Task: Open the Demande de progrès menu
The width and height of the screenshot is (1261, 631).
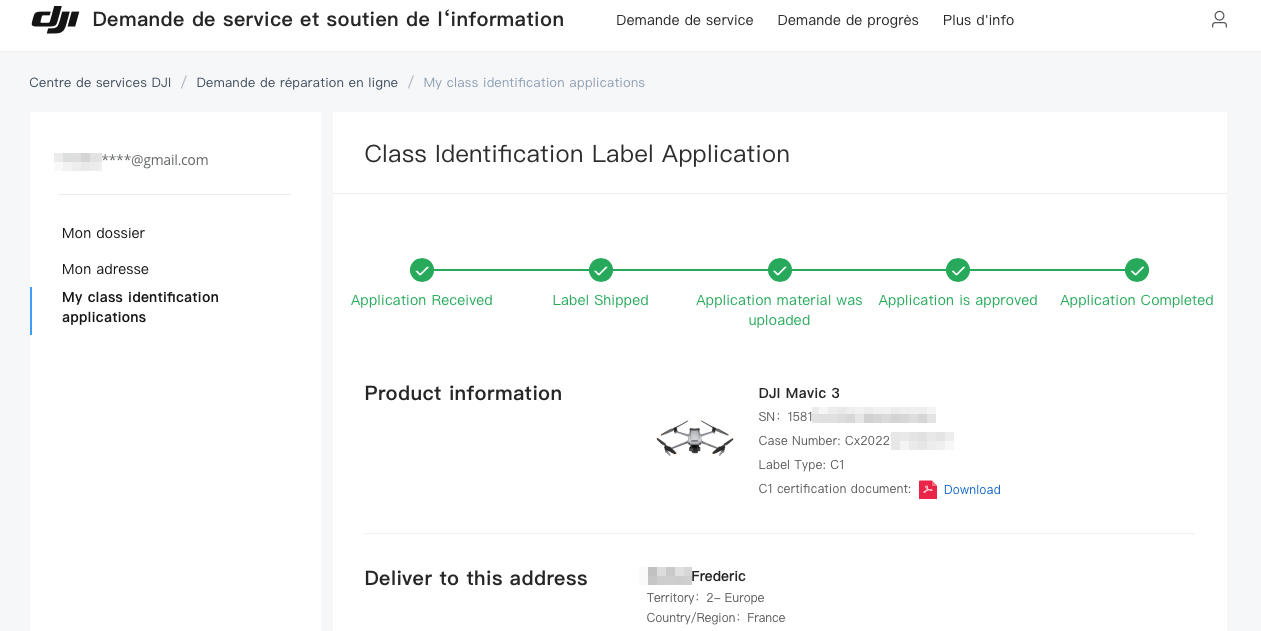Action: pos(848,20)
